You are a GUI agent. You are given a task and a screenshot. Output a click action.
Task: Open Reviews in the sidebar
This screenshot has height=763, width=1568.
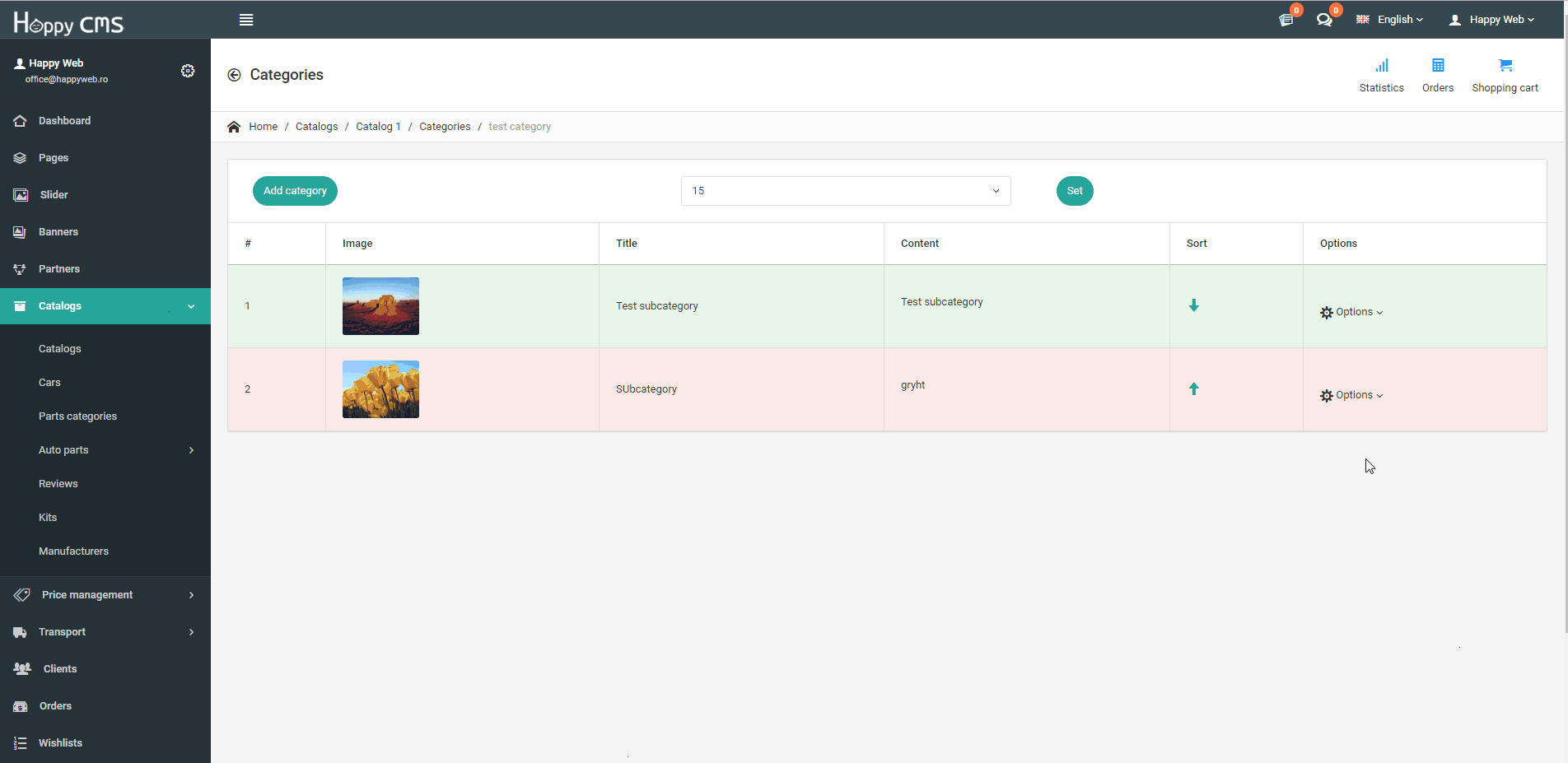tap(58, 484)
